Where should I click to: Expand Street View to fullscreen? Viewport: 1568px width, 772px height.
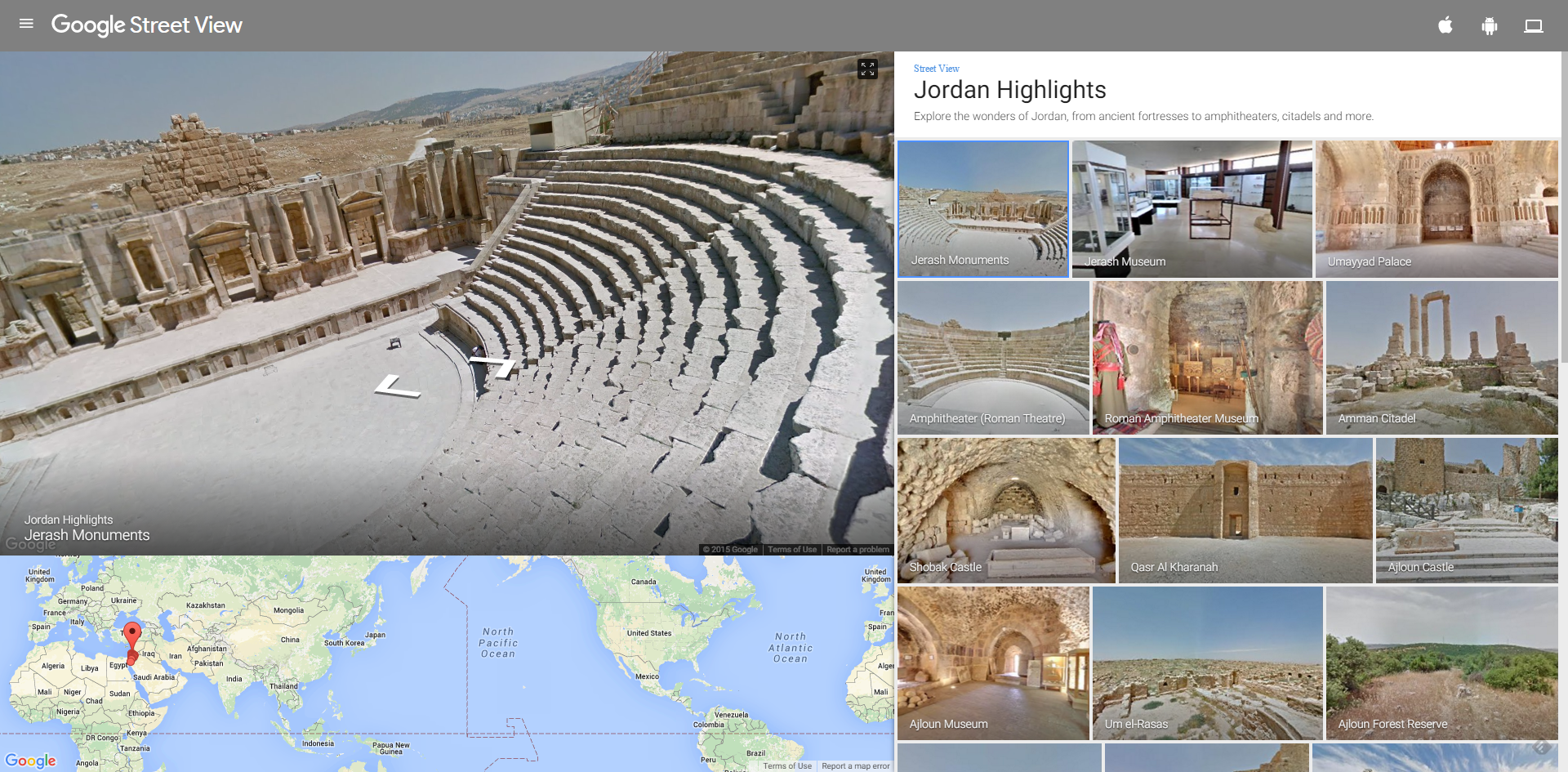pyautogui.click(x=867, y=69)
